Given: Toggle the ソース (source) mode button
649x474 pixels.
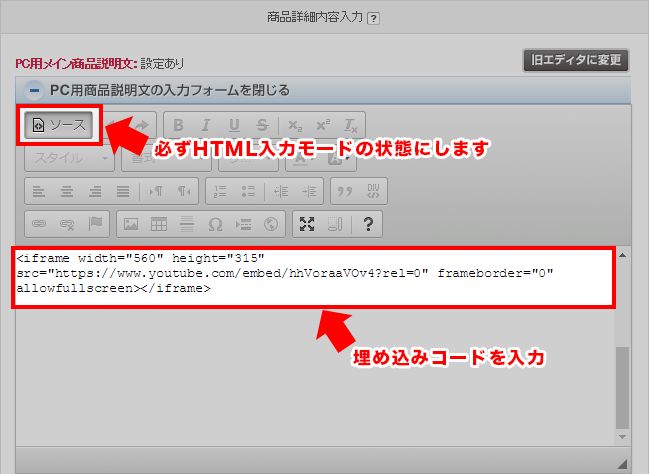Looking at the screenshot, I should click(58, 125).
